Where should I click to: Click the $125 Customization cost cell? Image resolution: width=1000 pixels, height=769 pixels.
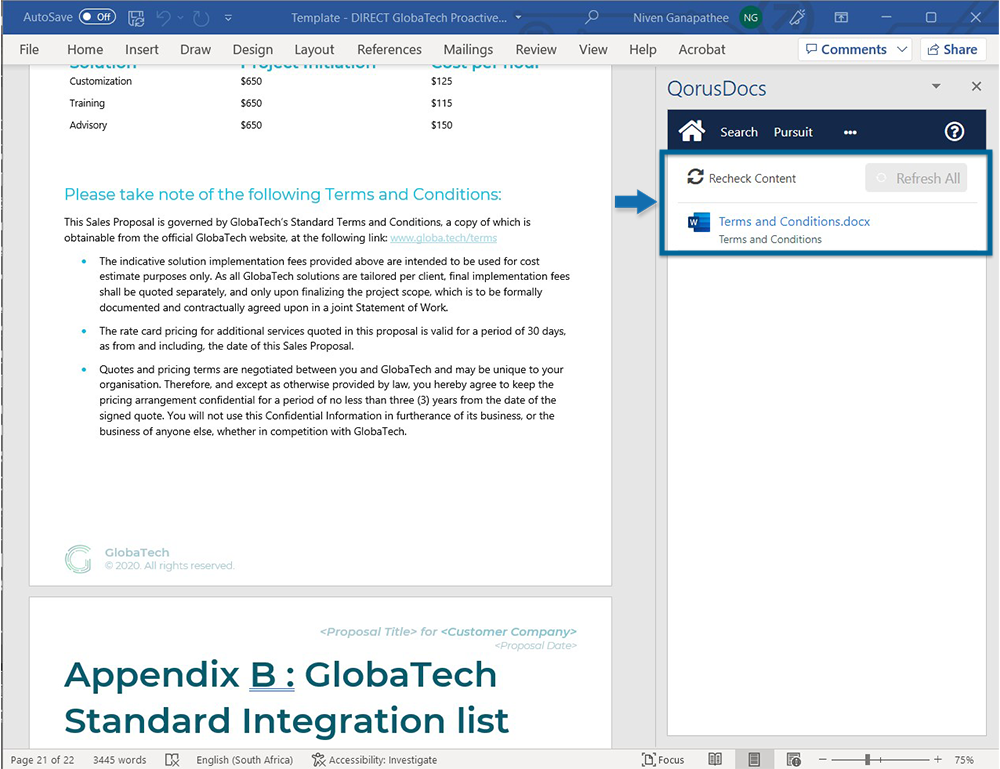[x=441, y=81]
